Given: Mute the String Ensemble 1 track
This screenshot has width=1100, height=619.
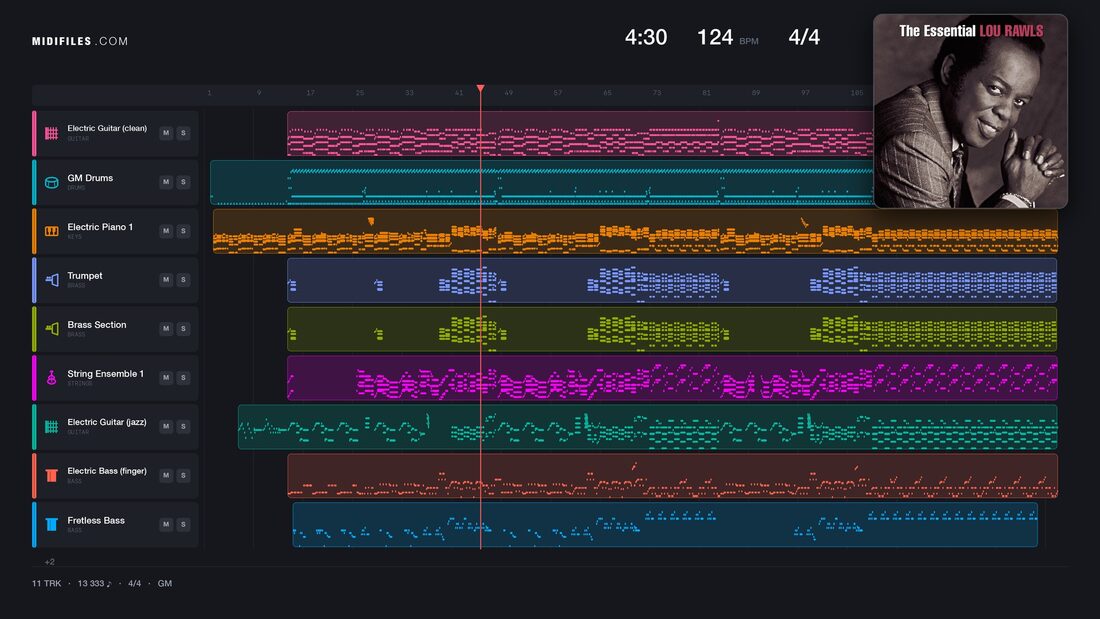Looking at the screenshot, I should click(x=166, y=378).
